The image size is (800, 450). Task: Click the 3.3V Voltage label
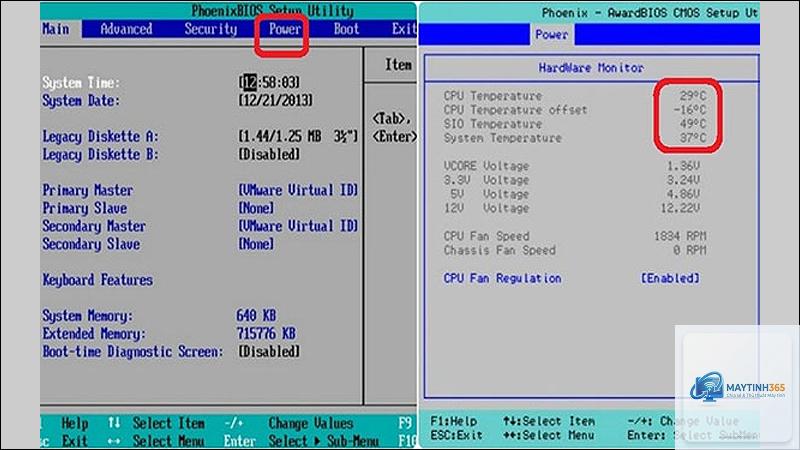486,180
